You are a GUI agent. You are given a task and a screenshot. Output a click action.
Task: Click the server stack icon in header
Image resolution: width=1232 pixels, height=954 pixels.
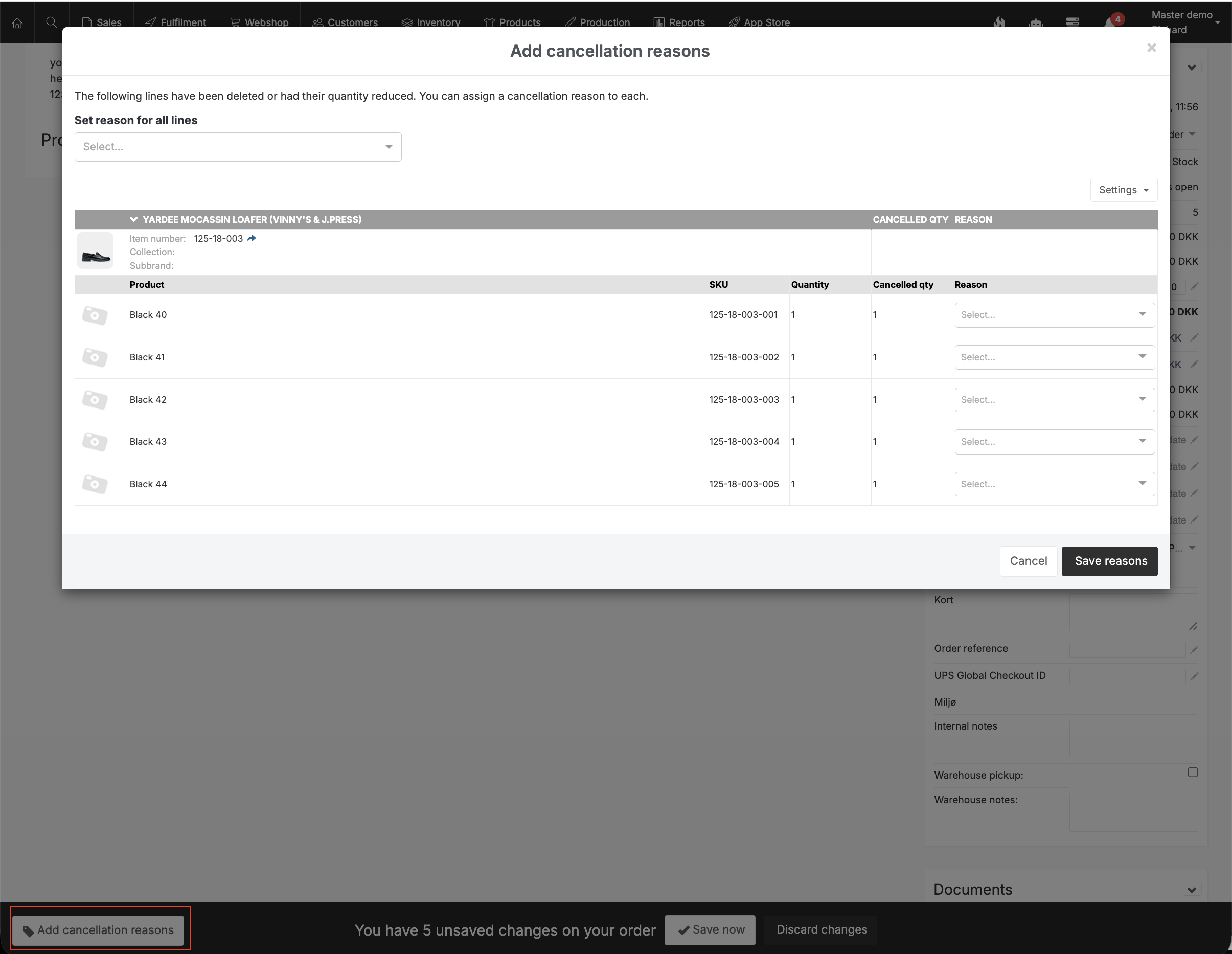click(x=1072, y=22)
